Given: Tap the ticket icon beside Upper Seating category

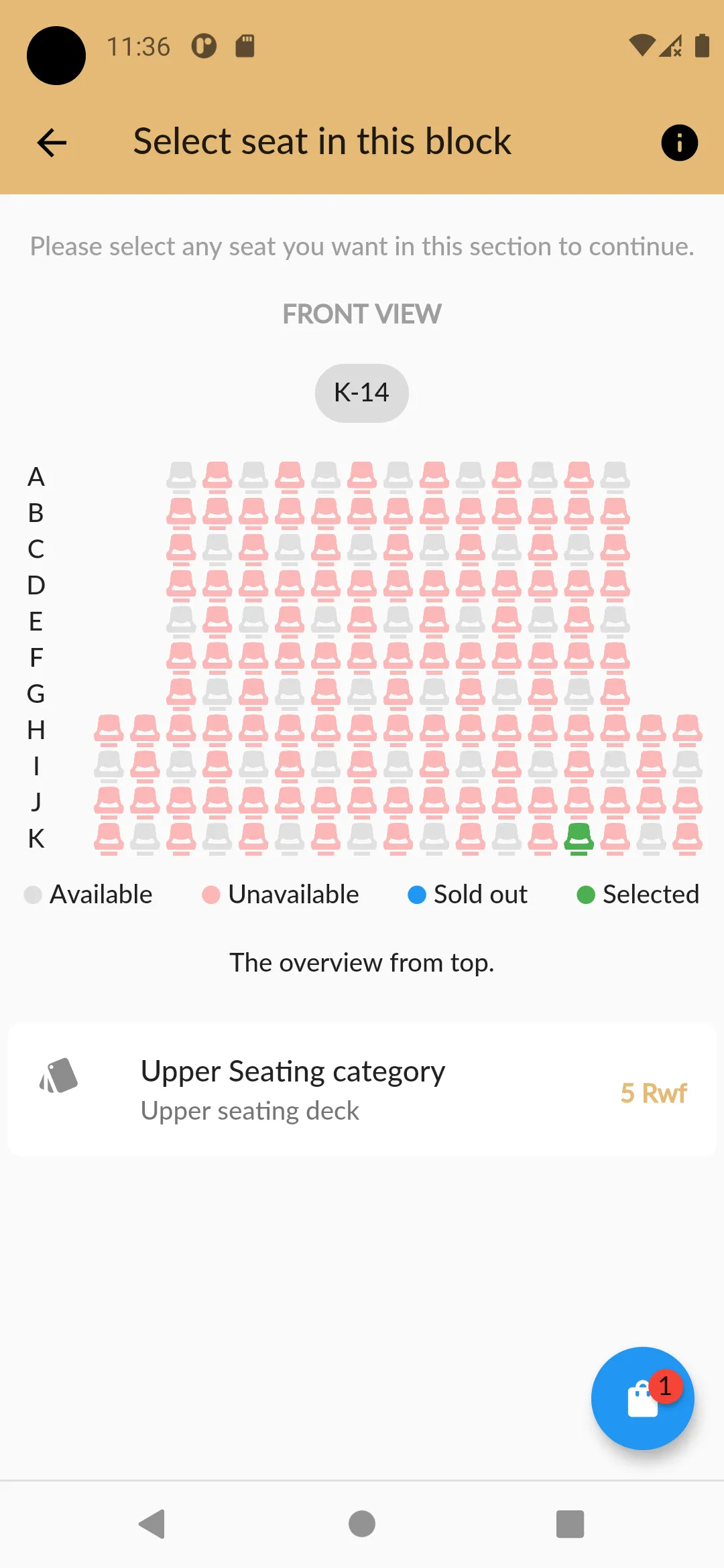Looking at the screenshot, I should click(59, 1075).
